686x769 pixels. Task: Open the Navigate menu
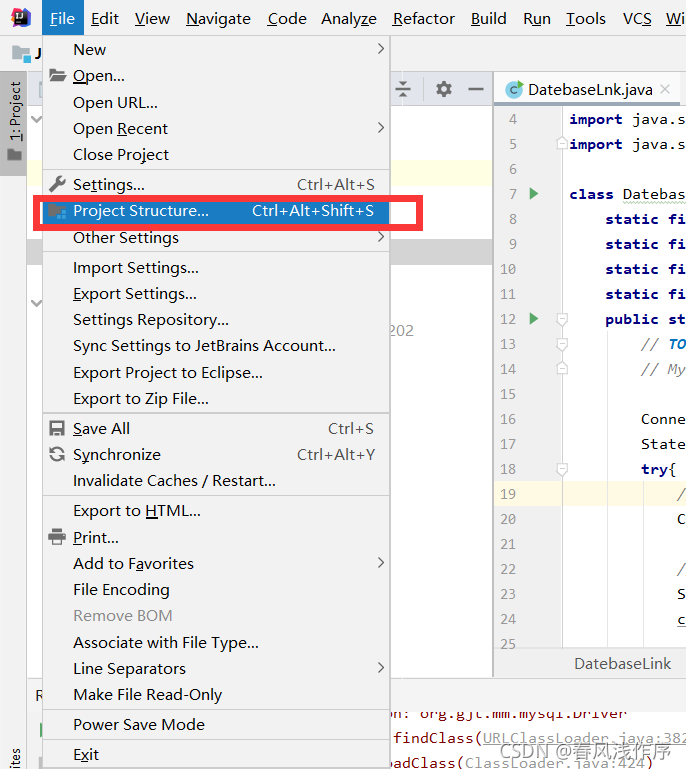[x=218, y=19]
